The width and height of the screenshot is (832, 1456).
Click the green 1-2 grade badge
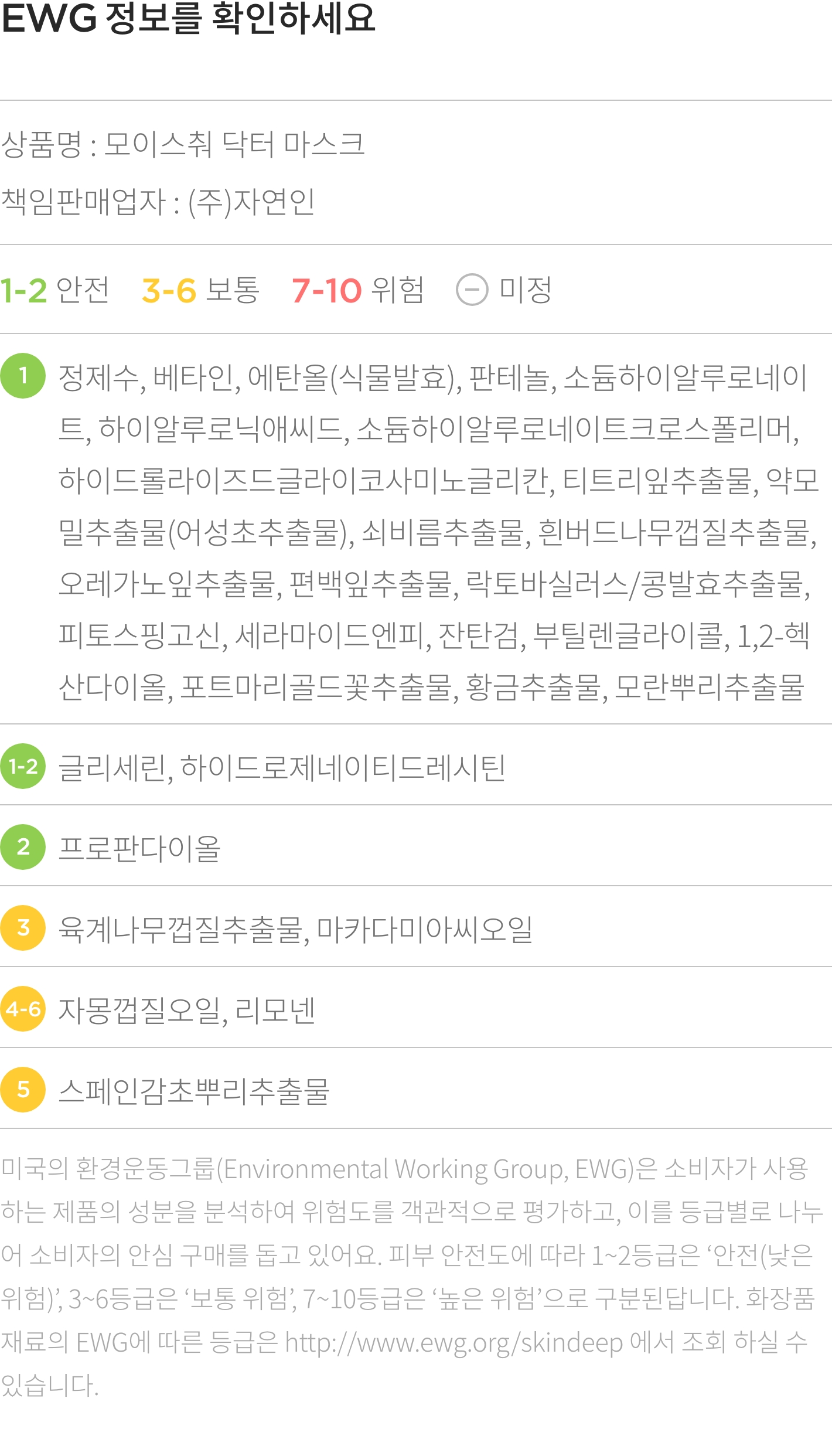tap(23, 766)
